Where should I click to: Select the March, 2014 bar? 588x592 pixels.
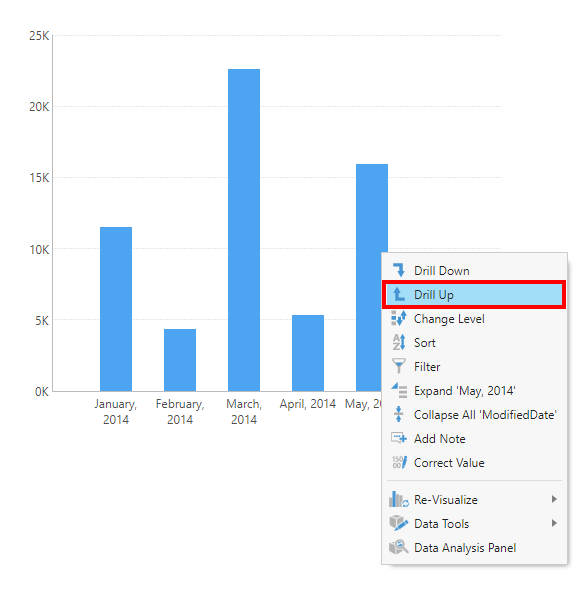(x=244, y=230)
